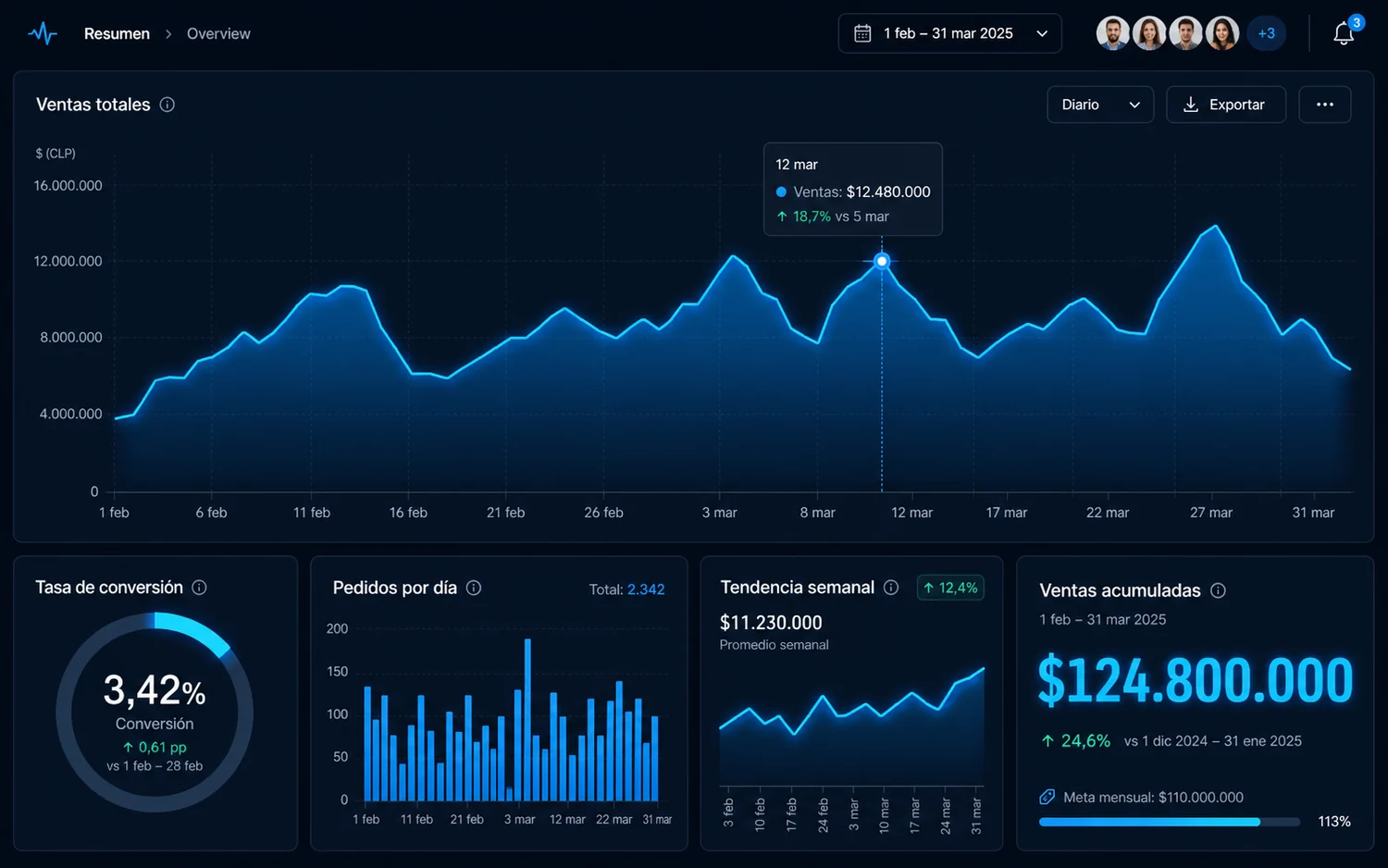Image resolution: width=1388 pixels, height=868 pixels.
Task: Expand the Diario interval dropdown
Action: (1100, 105)
